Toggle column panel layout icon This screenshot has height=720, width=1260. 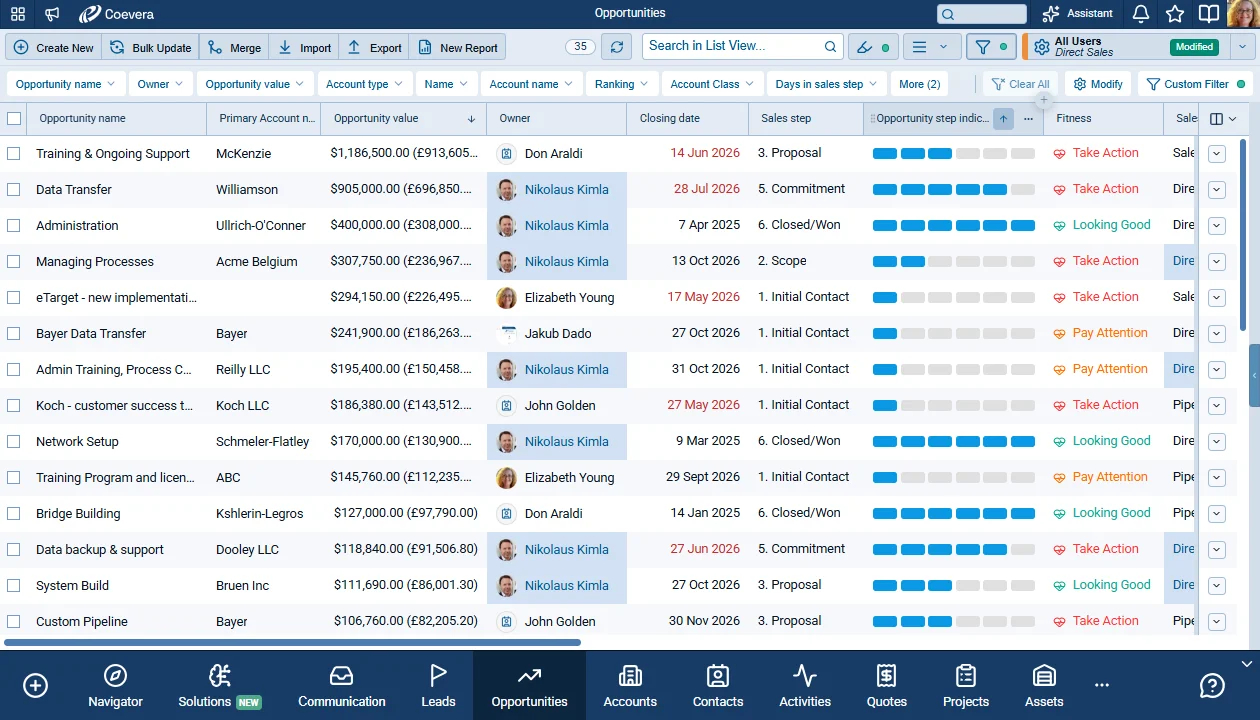[1223, 118]
